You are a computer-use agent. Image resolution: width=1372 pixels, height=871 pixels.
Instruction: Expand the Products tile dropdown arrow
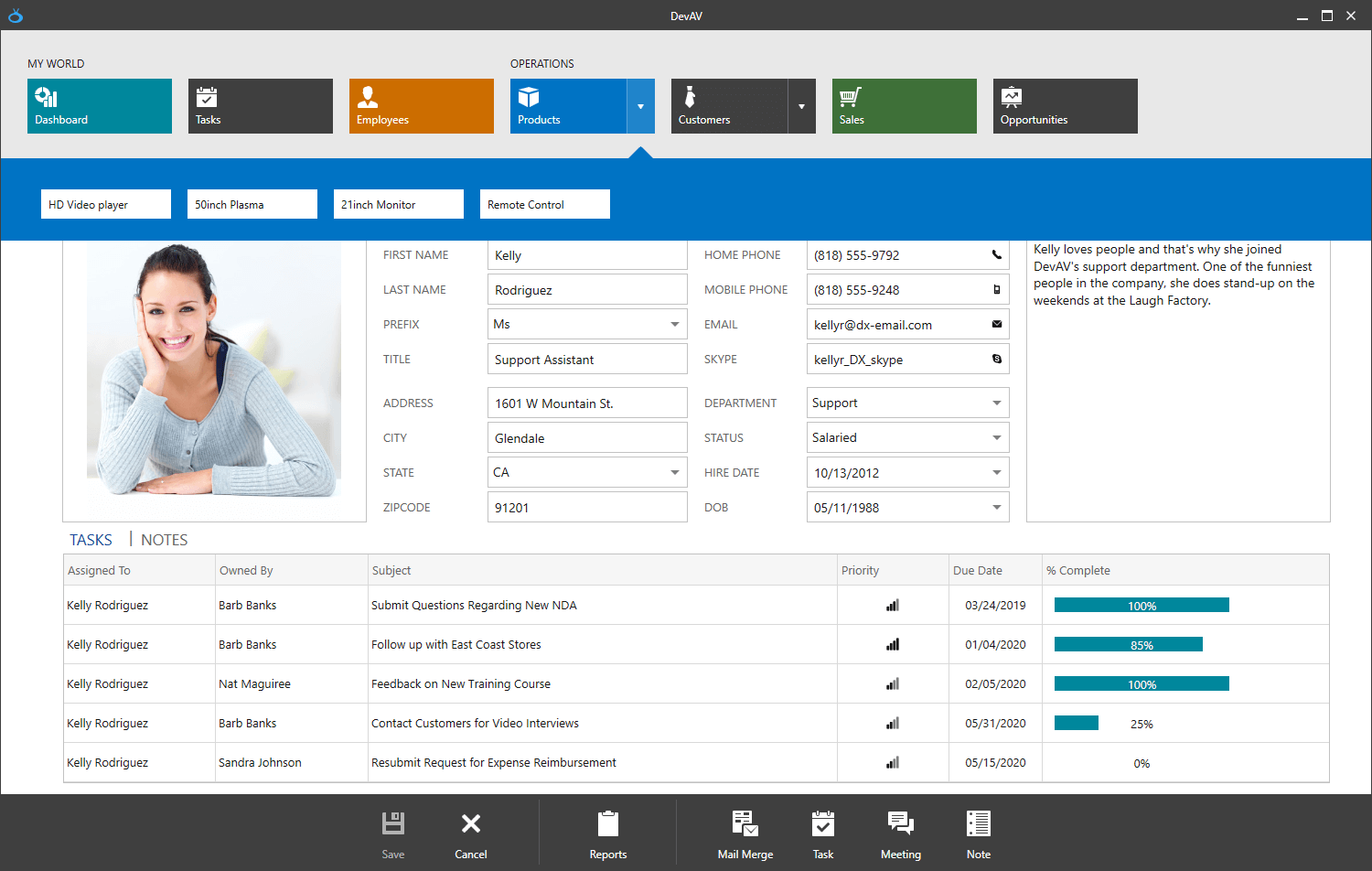pos(640,106)
